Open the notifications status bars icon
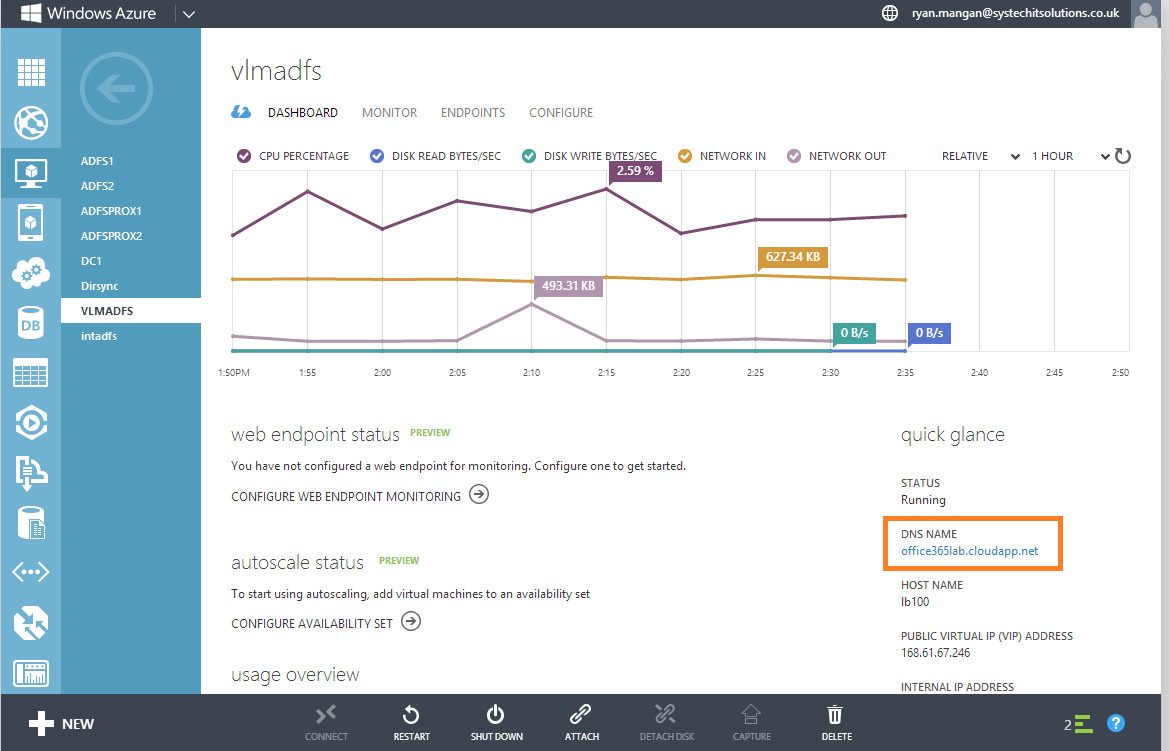 (x=1084, y=723)
